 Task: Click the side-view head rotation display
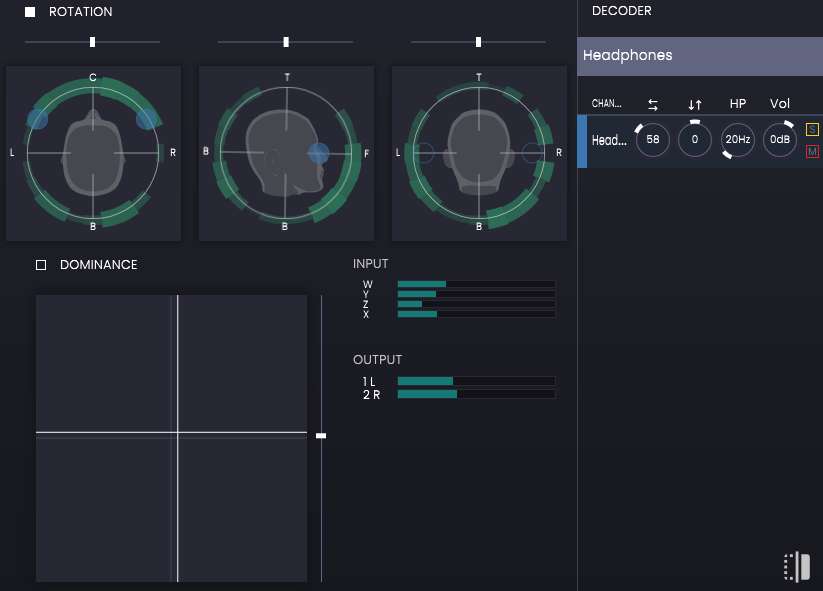tap(286, 153)
